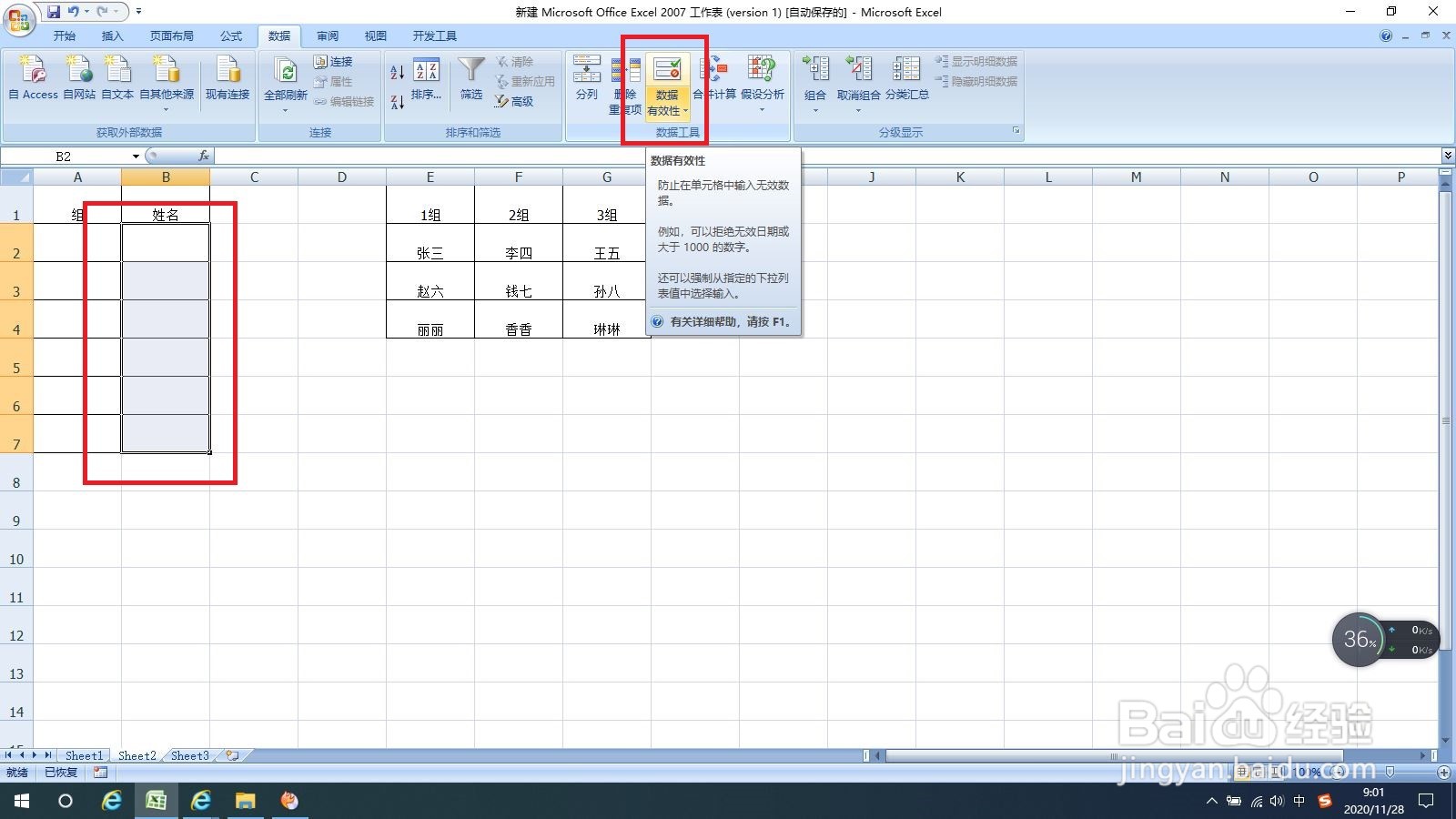The width and height of the screenshot is (1456, 819).
Task: Open Excel Help question mark
Action: coord(1386,36)
